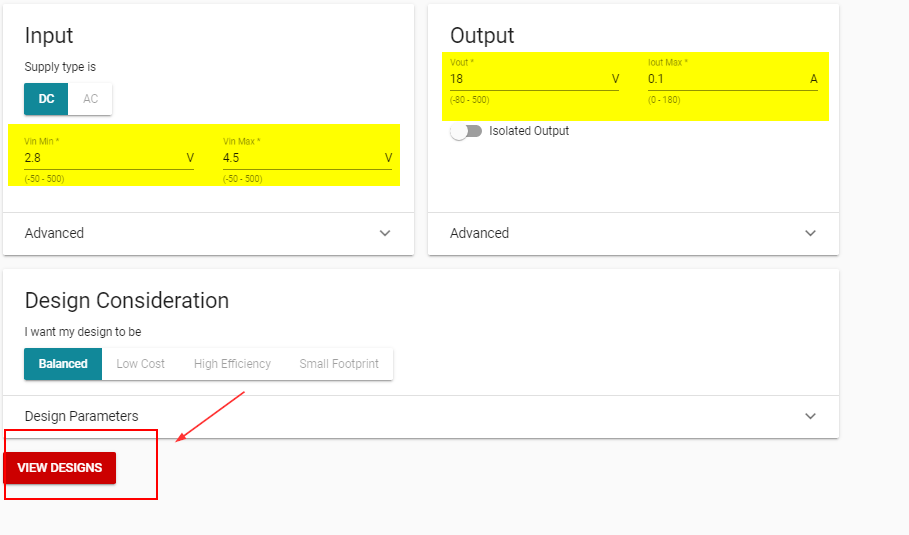The image size is (909, 535).
Task: Click the chevron in Output's Advanced row
Action: (811, 233)
